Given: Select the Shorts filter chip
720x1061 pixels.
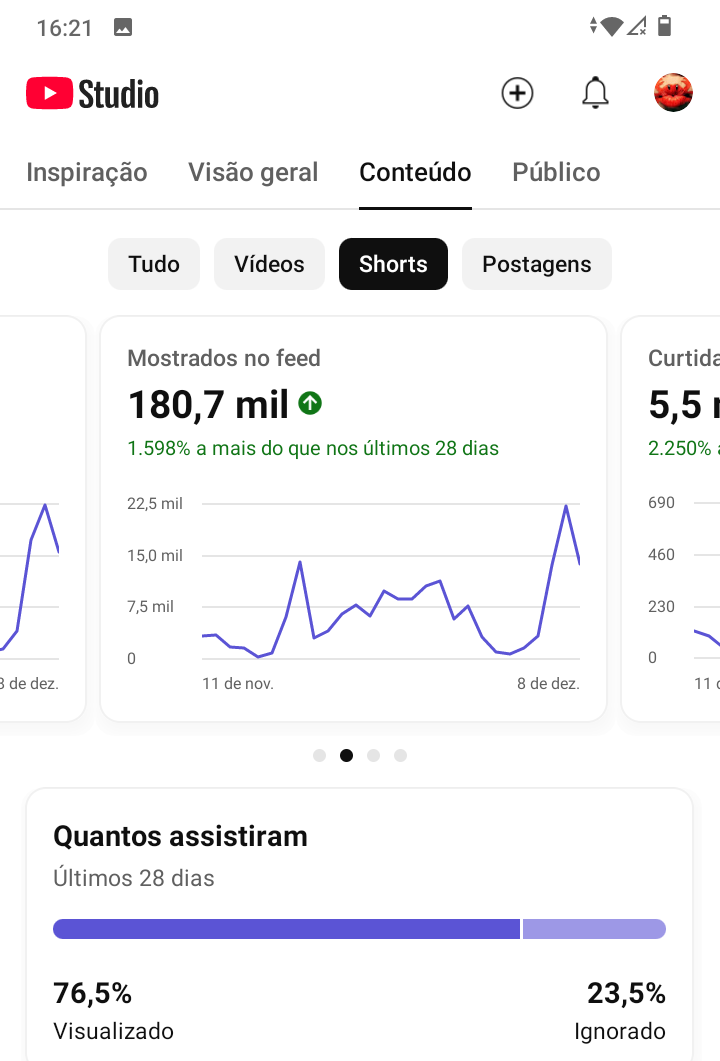Looking at the screenshot, I should pos(393,264).
